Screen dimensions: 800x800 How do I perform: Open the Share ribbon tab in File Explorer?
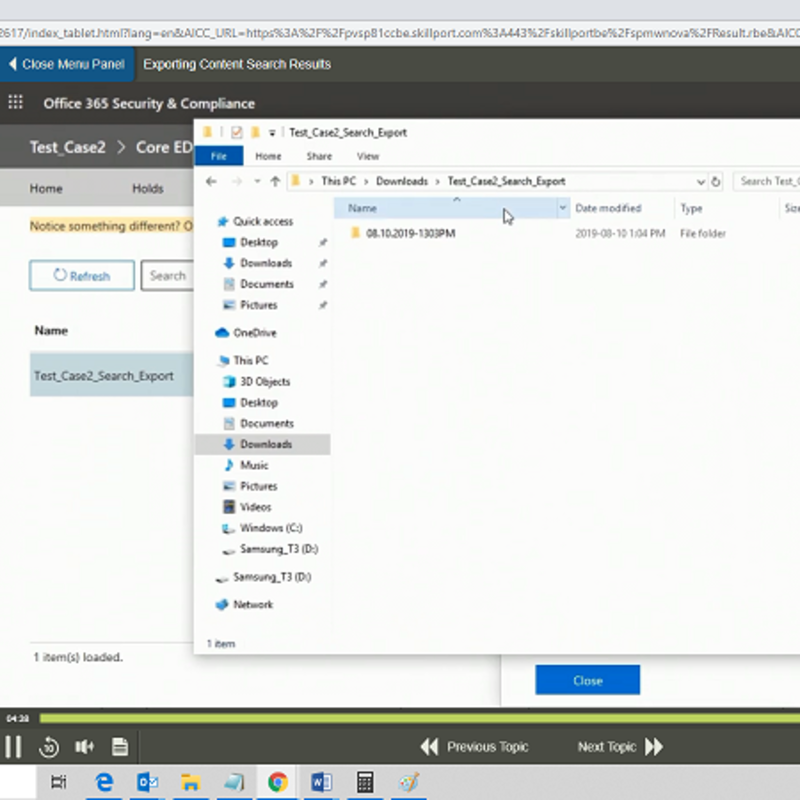pyautogui.click(x=319, y=156)
